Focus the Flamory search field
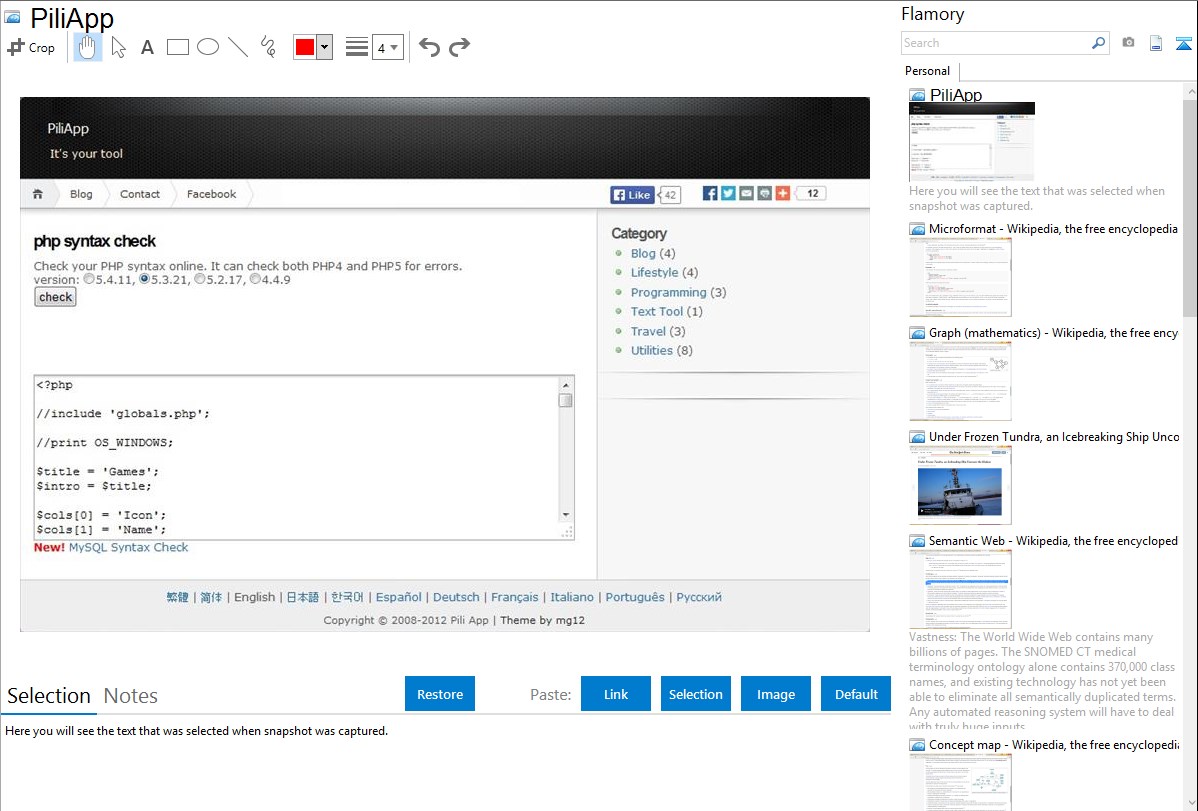 point(996,43)
